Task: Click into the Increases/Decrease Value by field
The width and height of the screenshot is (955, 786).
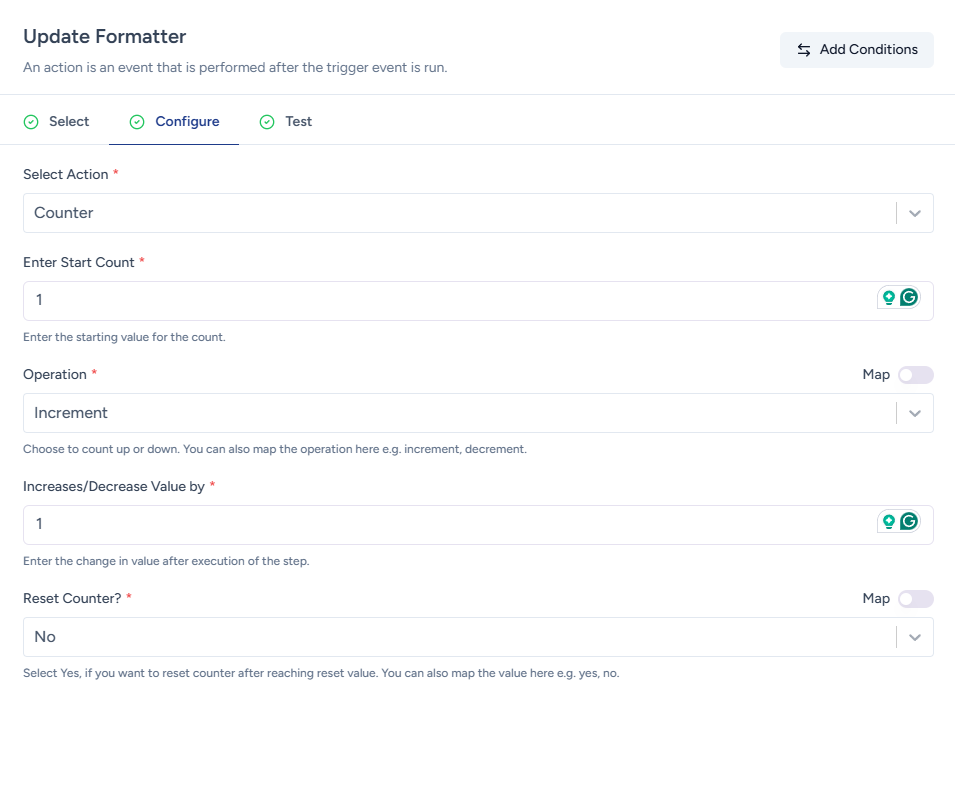Action: point(440,525)
